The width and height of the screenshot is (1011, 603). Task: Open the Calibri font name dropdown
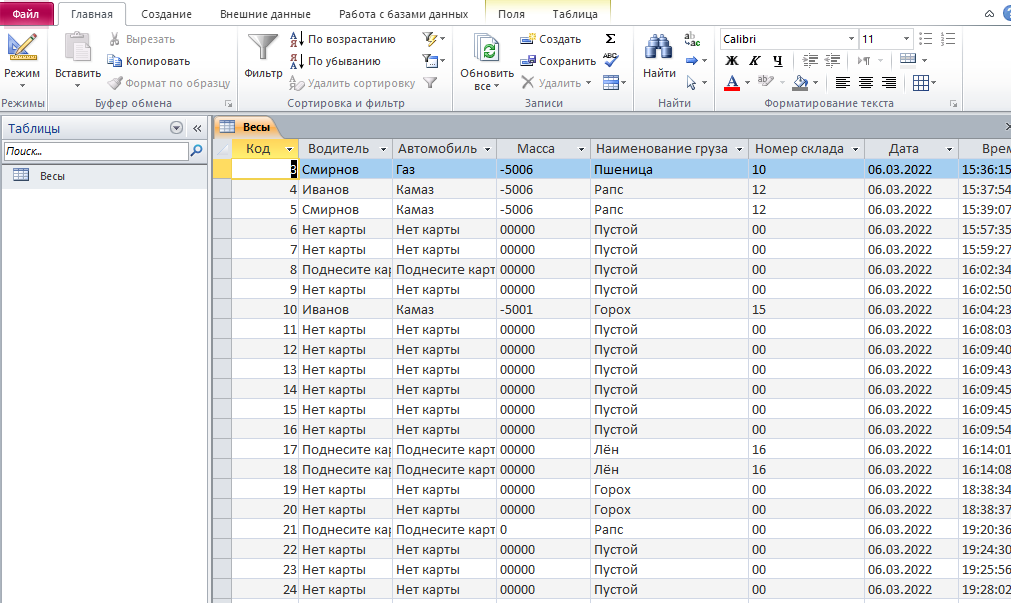click(x=851, y=39)
